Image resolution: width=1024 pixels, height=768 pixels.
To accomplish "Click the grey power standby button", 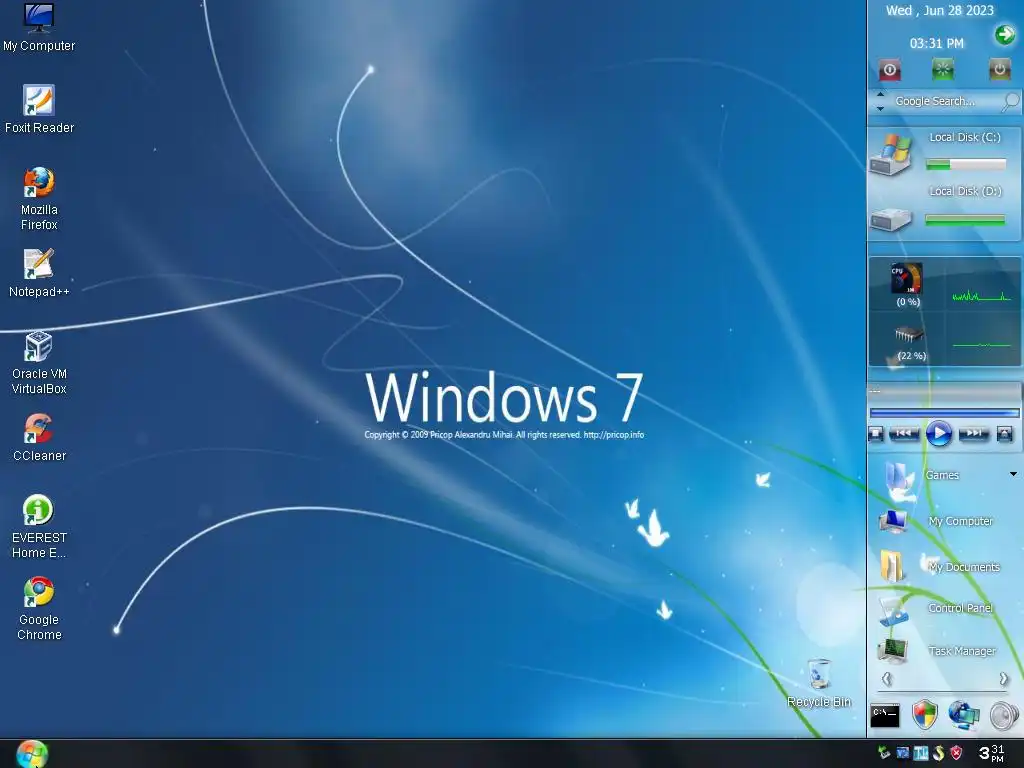I will [999, 69].
